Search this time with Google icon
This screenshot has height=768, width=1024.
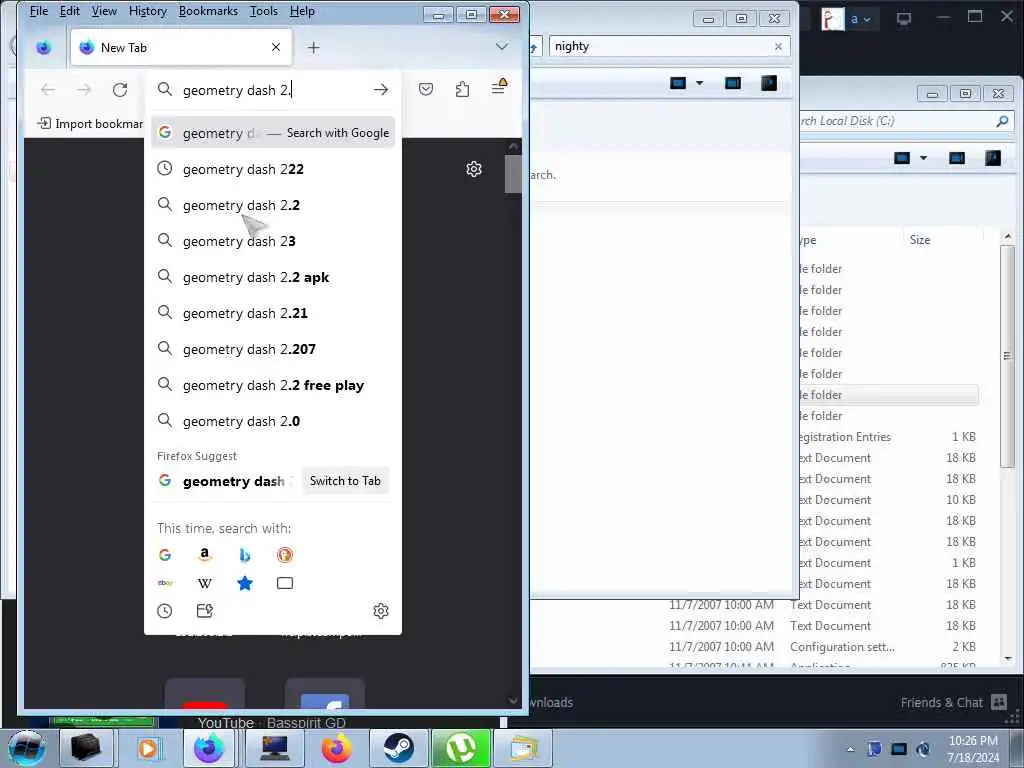click(x=165, y=554)
